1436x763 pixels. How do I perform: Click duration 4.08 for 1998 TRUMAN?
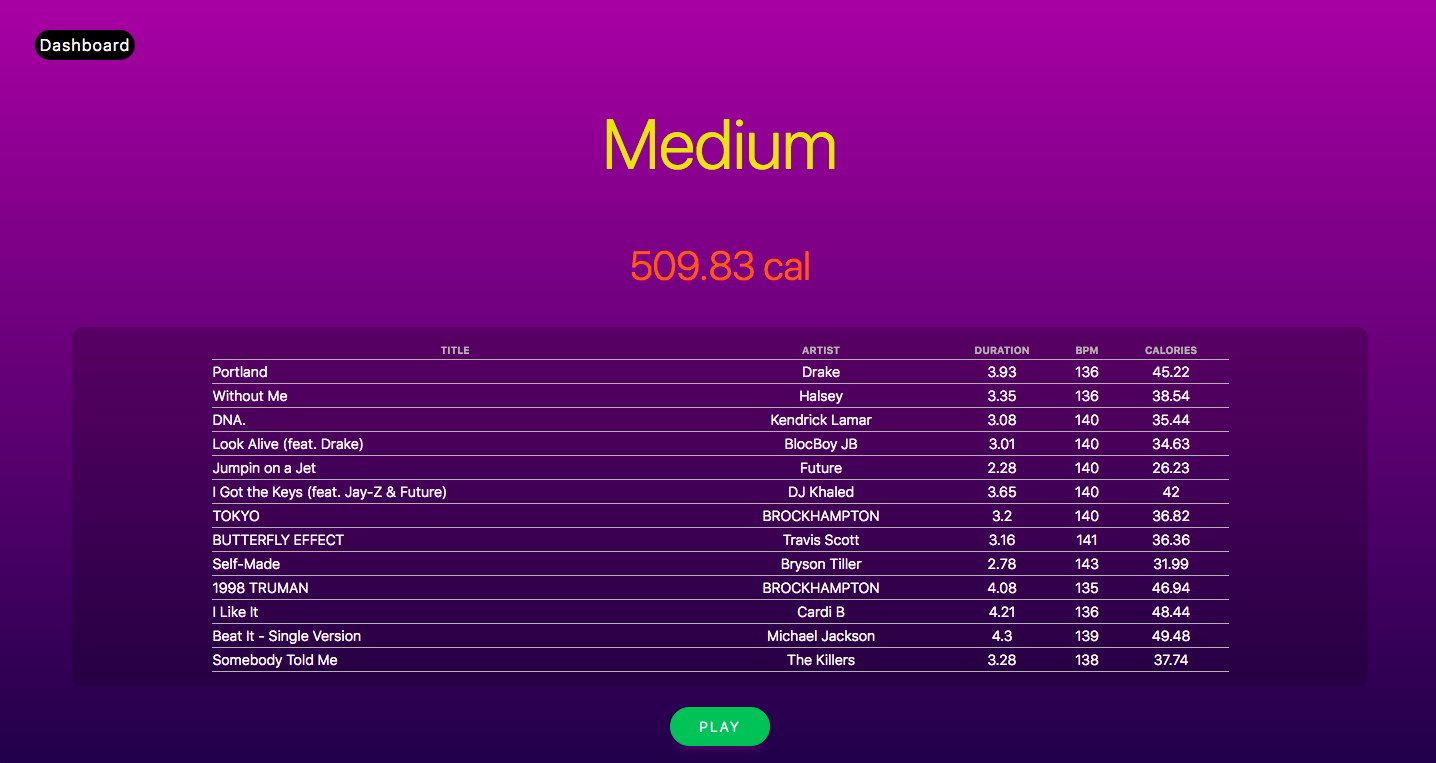(x=1002, y=588)
